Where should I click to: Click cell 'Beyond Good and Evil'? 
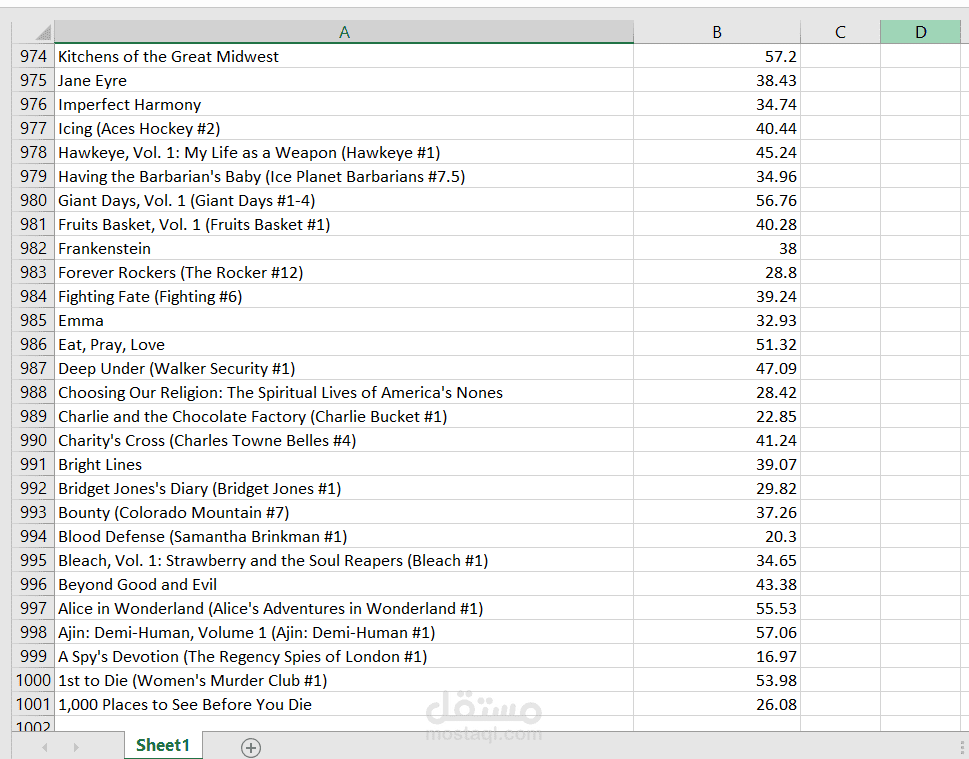[x=344, y=584]
